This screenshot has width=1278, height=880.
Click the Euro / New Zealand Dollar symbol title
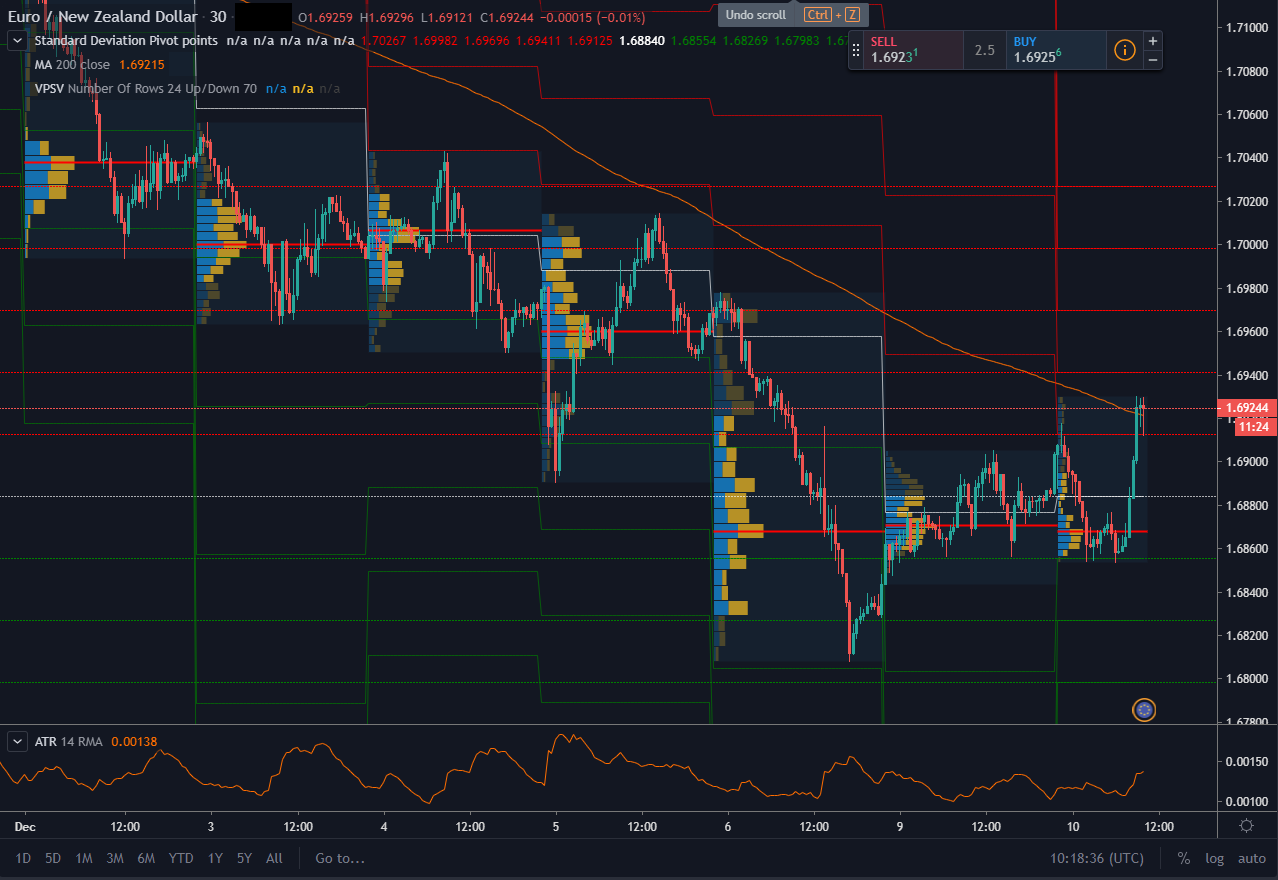coord(104,17)
